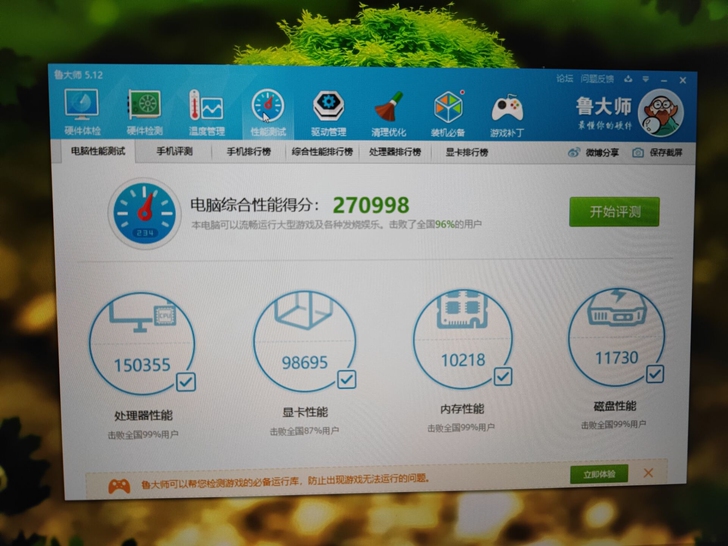Click the processor score 150355
This screenshot has height=546, width=728.
pos(142,365)
